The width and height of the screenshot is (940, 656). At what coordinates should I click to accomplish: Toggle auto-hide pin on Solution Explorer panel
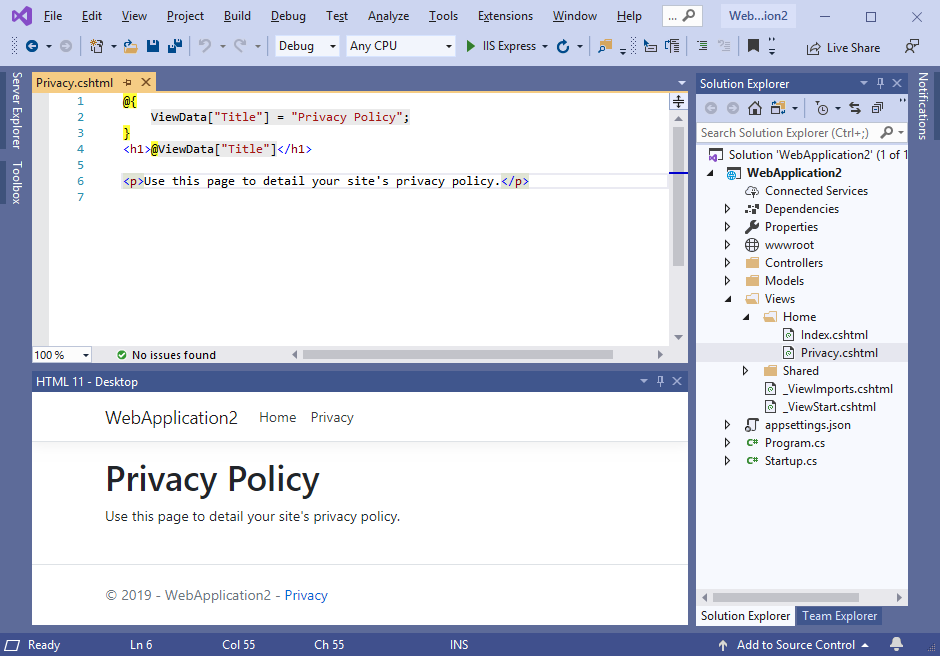coord(880,84)
